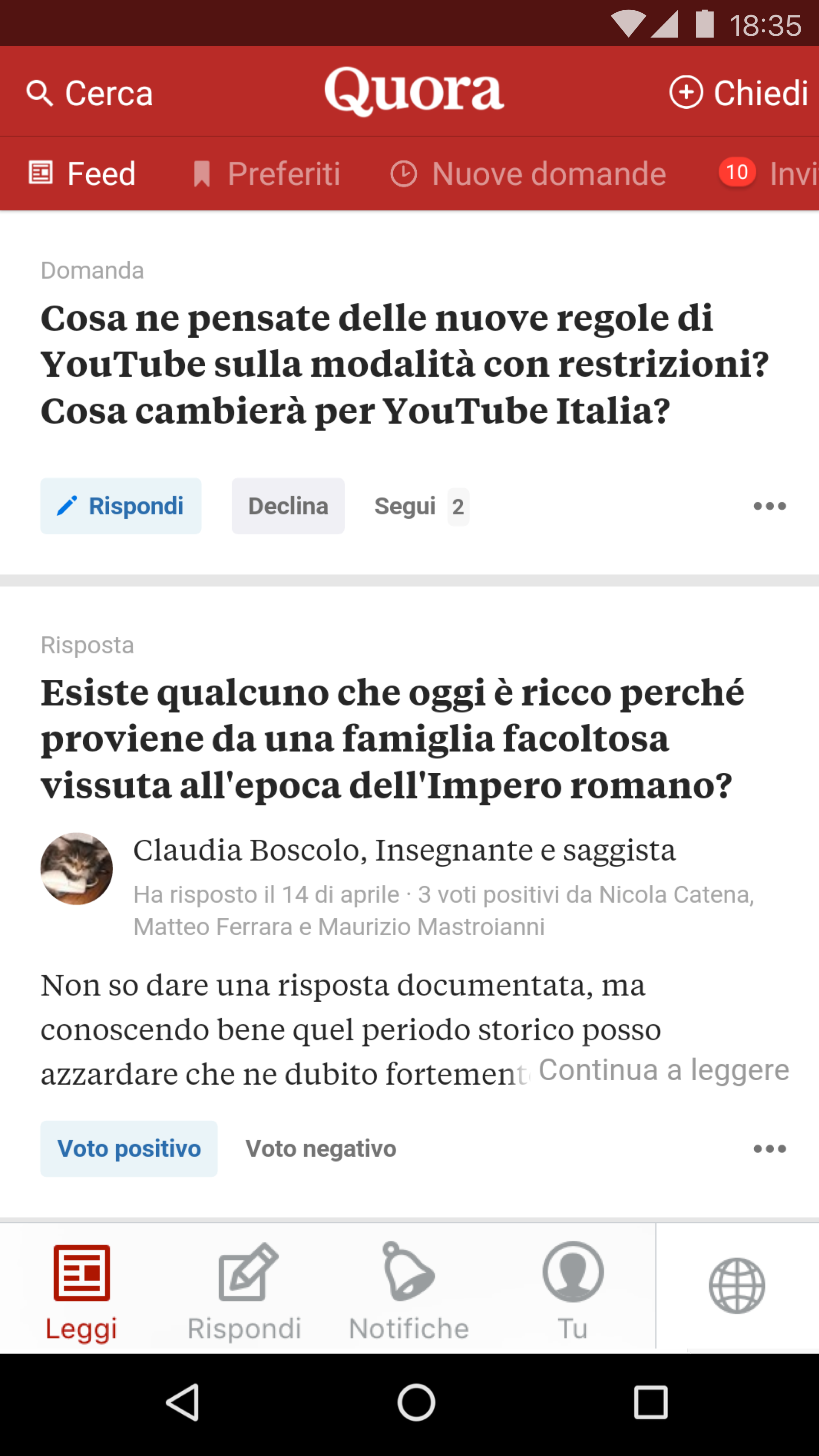Toggle Voto positivo on Claudia's answer
819x1456 pixels.
tap(129, 1149)
